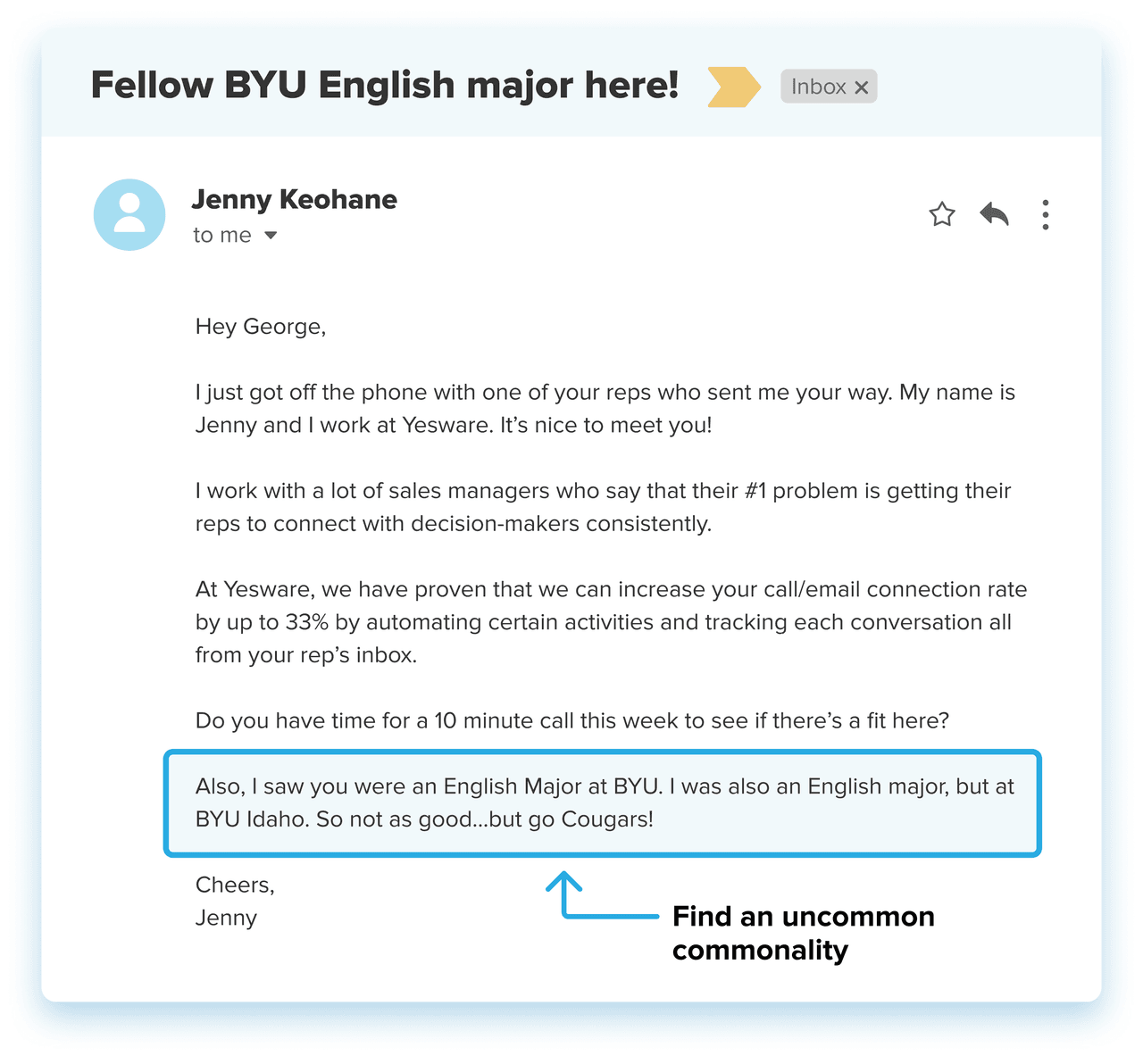Click the paragraph mentioning 33% connection rate
The height and width of the screenshot is (1064, 1143).
611,622
